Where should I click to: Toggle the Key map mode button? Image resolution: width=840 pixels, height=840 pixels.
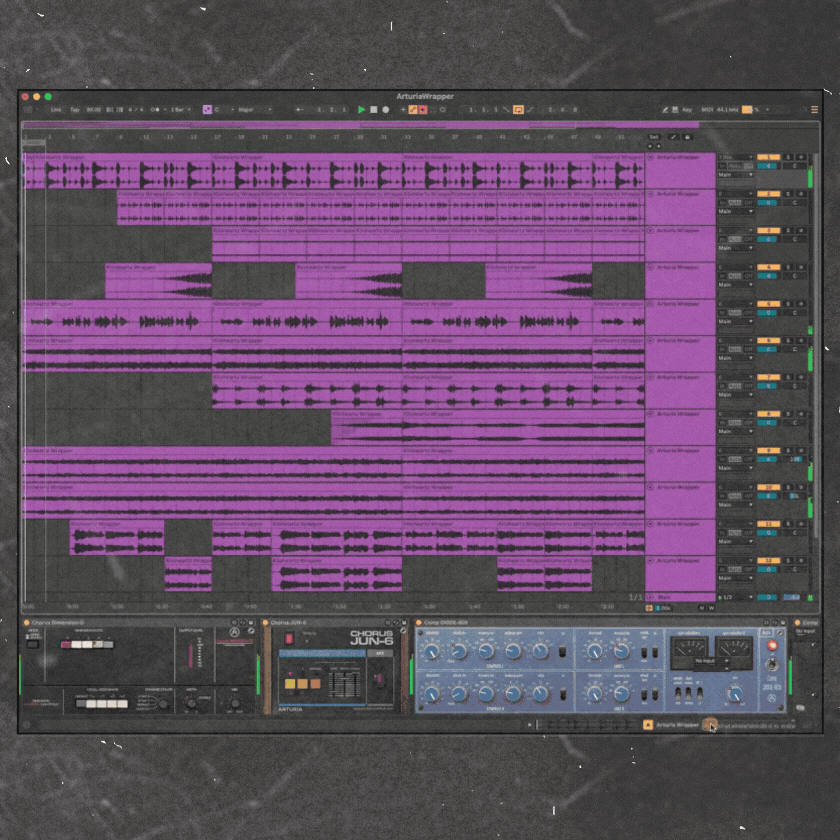point(687,110)
